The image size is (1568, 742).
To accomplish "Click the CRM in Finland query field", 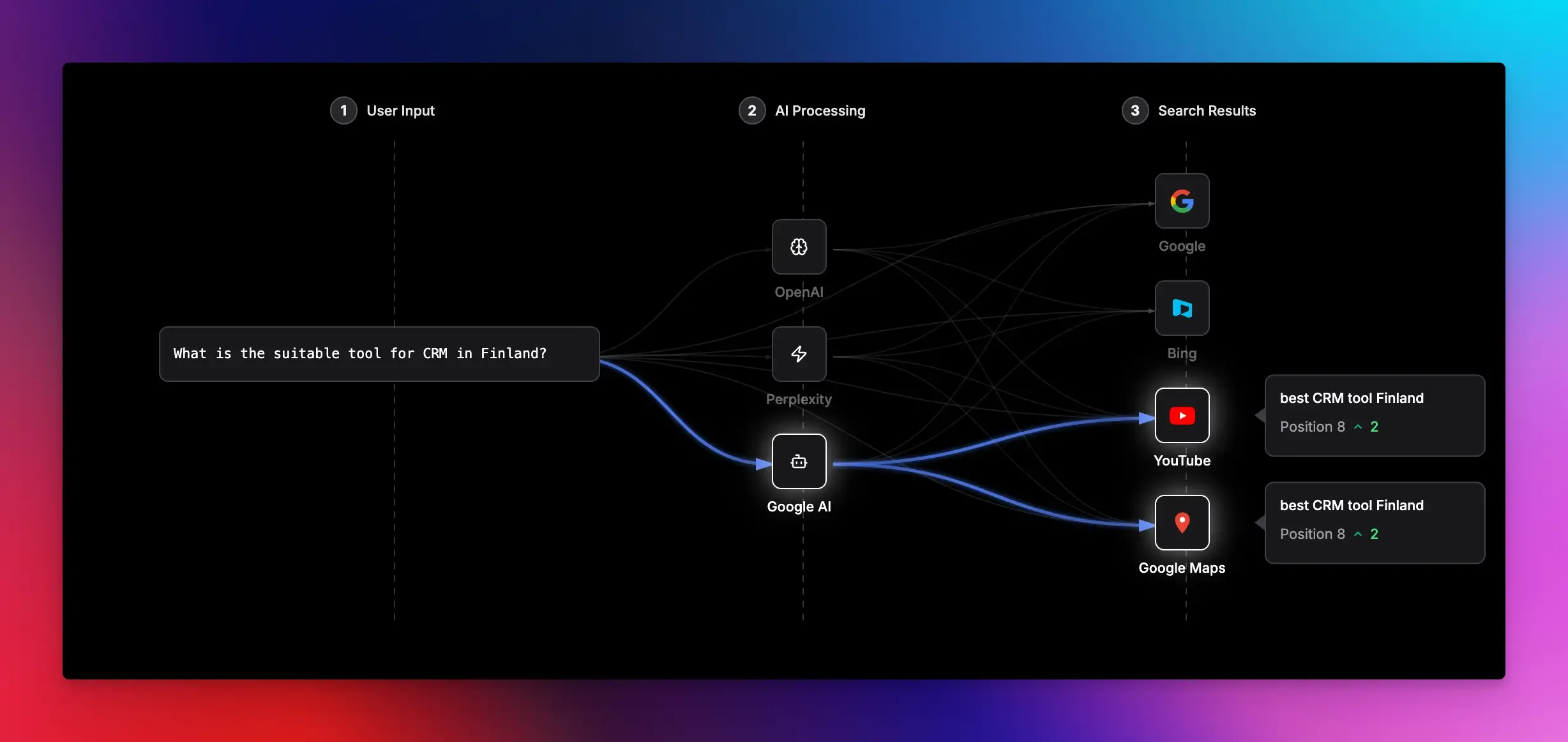I will coord(379,354).
